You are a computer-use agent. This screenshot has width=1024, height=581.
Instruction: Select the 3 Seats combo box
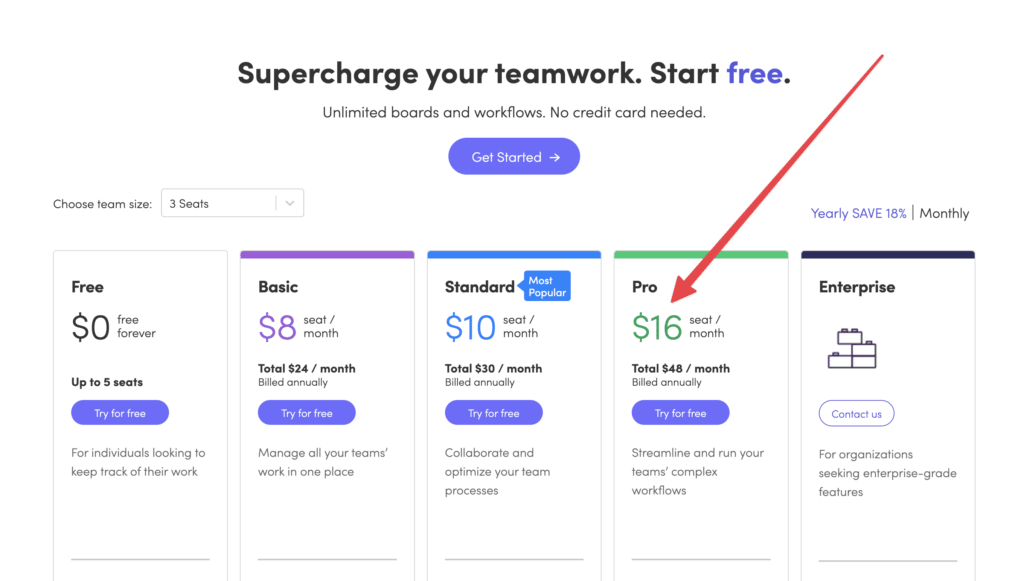(x=232, y=204)
